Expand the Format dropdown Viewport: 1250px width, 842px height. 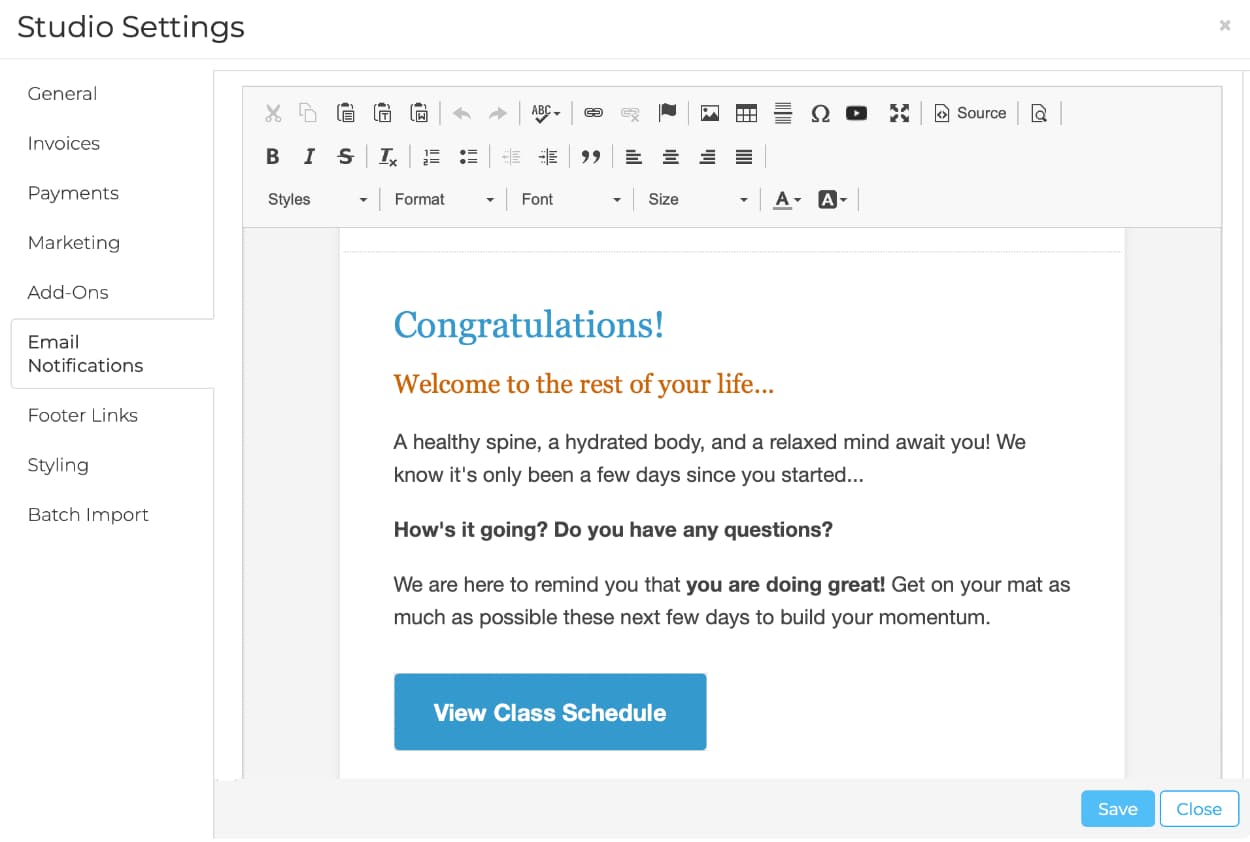444,199
